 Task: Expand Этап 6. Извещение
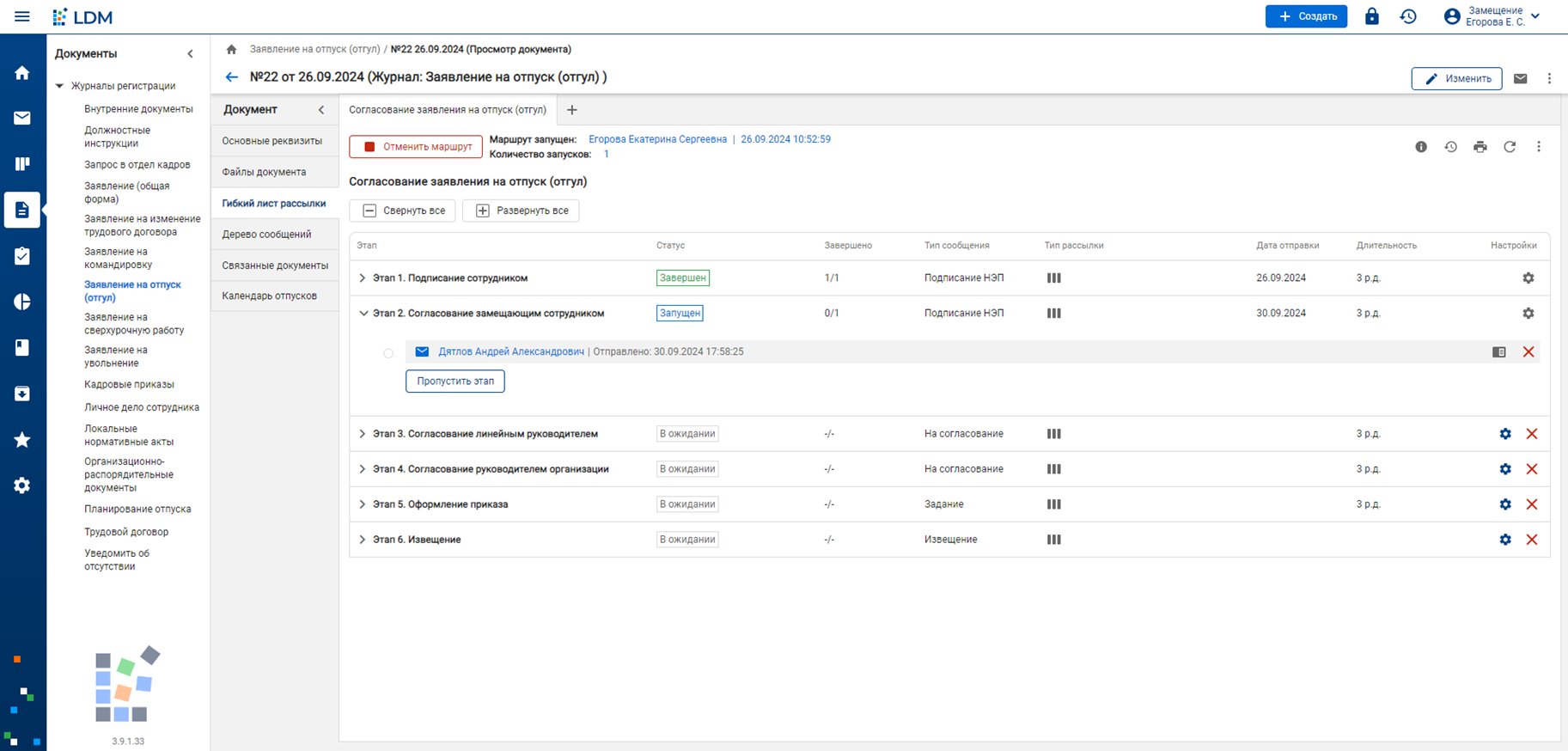pos(363,540)
